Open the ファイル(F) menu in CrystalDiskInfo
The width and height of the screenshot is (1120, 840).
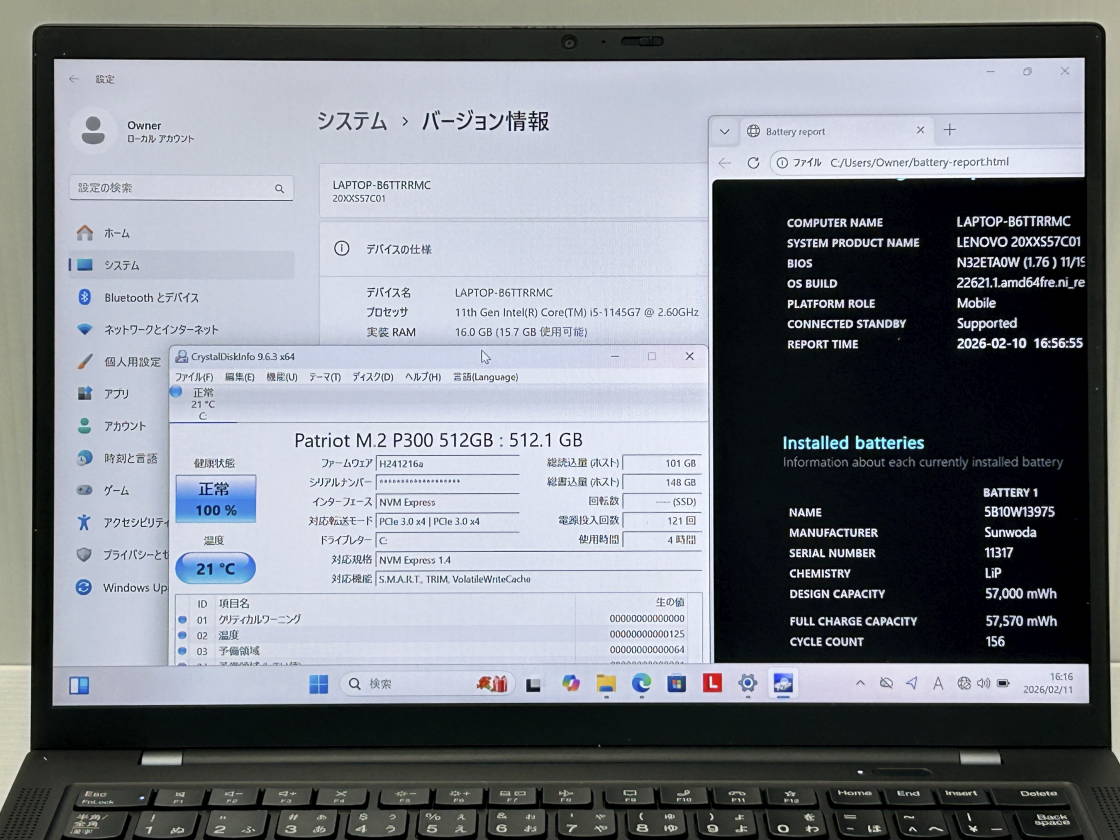(194, 377)
